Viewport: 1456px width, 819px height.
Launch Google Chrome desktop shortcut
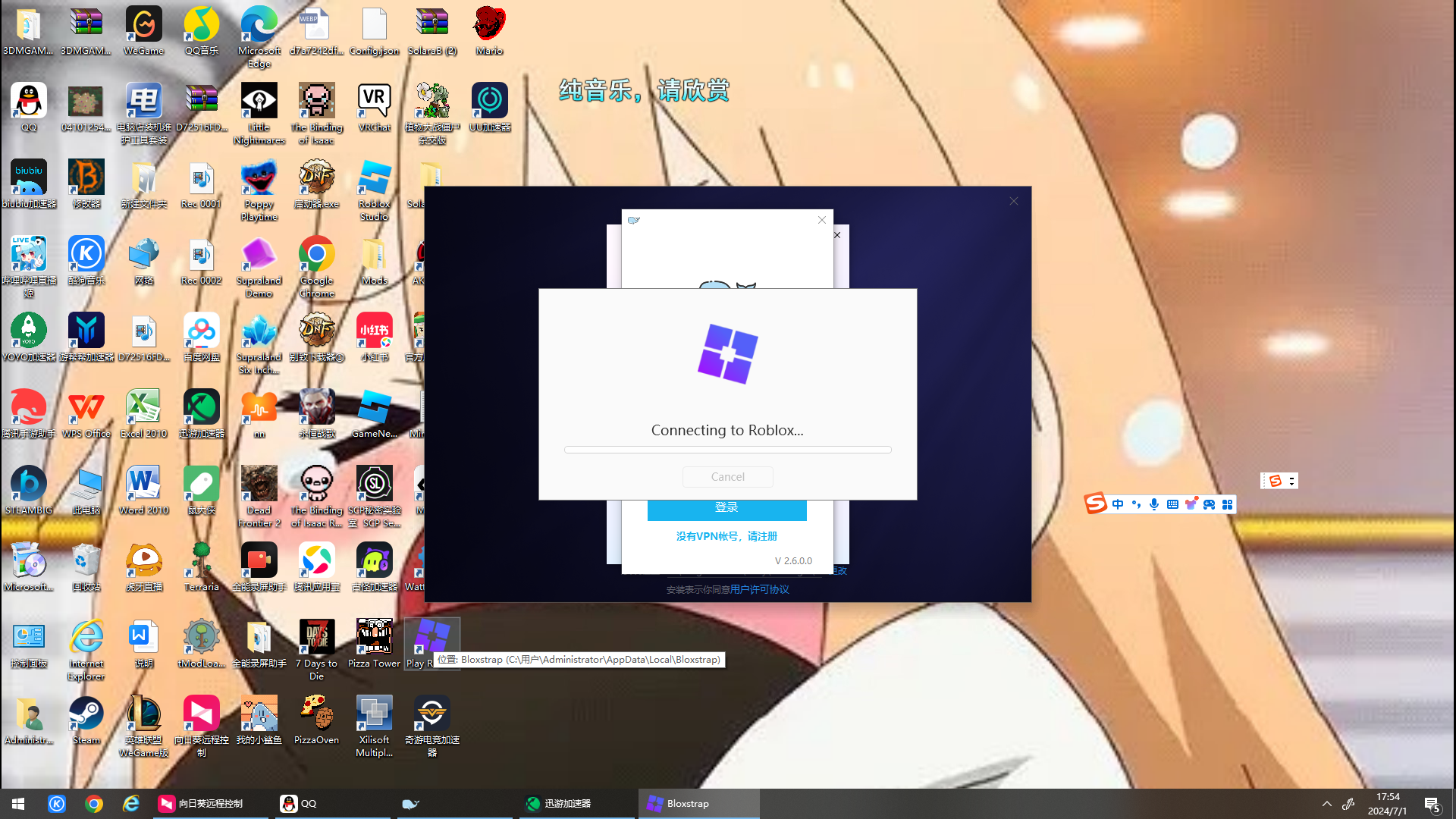[317, 266]
